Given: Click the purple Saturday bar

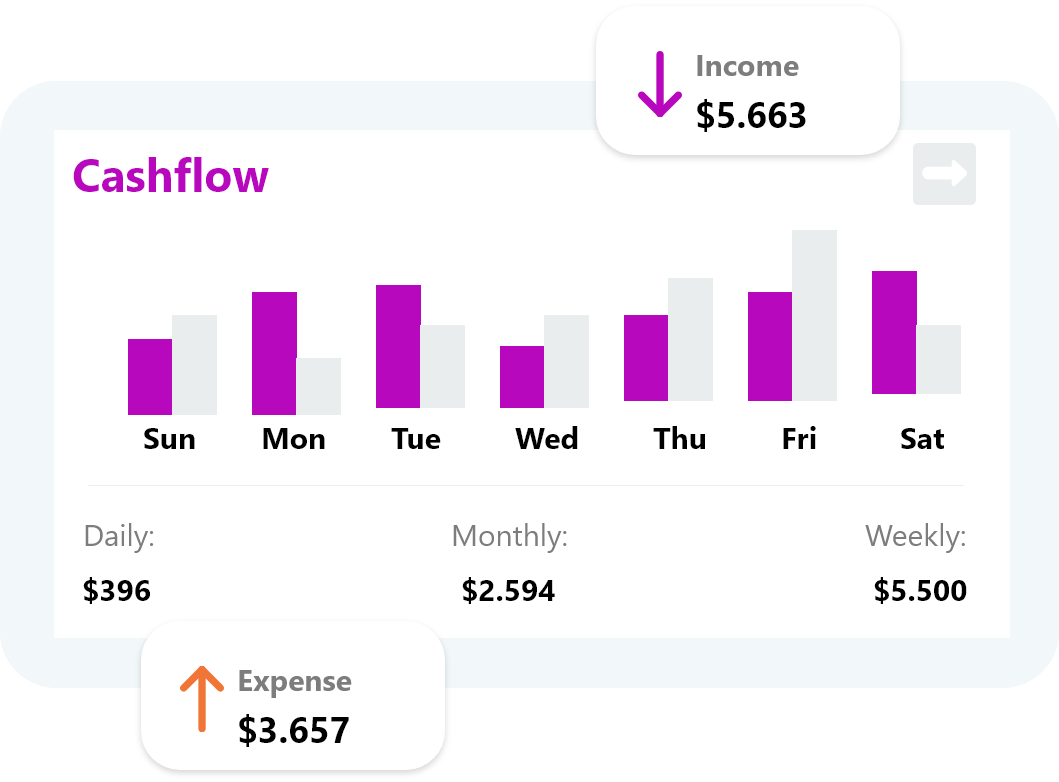Looking at the screenshot, I should [894, 332].
